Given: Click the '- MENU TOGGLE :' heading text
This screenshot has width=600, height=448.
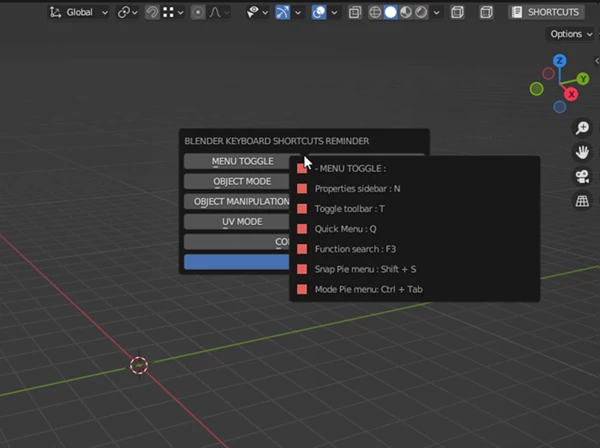Looking at the screenshot, I should tap(351, 168).
